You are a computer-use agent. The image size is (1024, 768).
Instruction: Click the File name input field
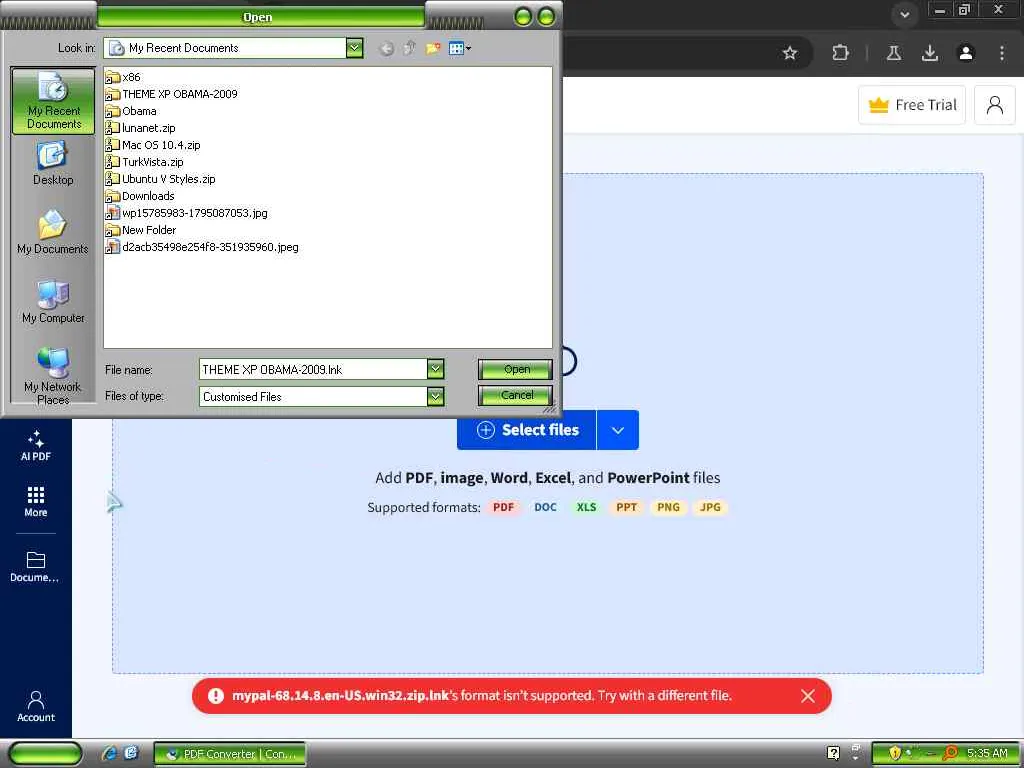coord(313,369)
